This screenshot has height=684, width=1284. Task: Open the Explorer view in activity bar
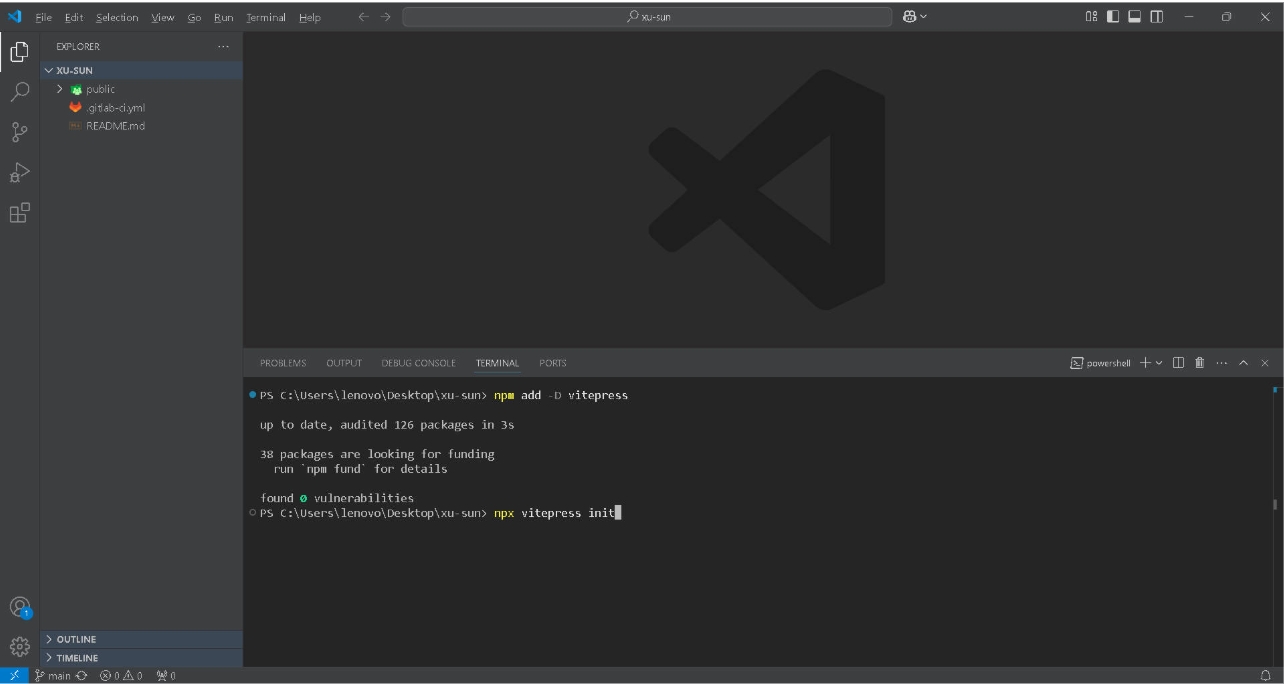[19, 53]
